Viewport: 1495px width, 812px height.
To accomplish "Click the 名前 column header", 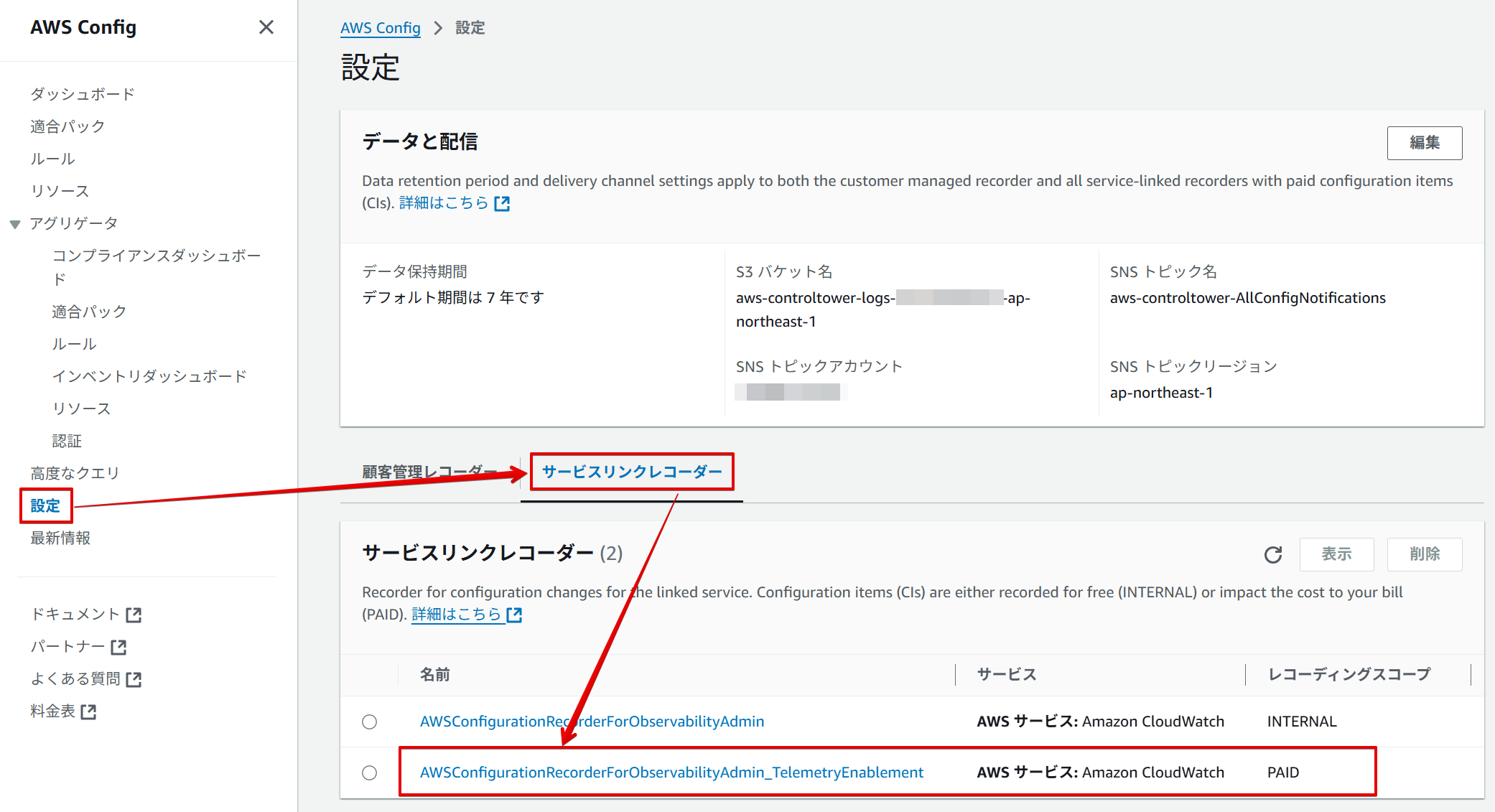I will 435,675.
